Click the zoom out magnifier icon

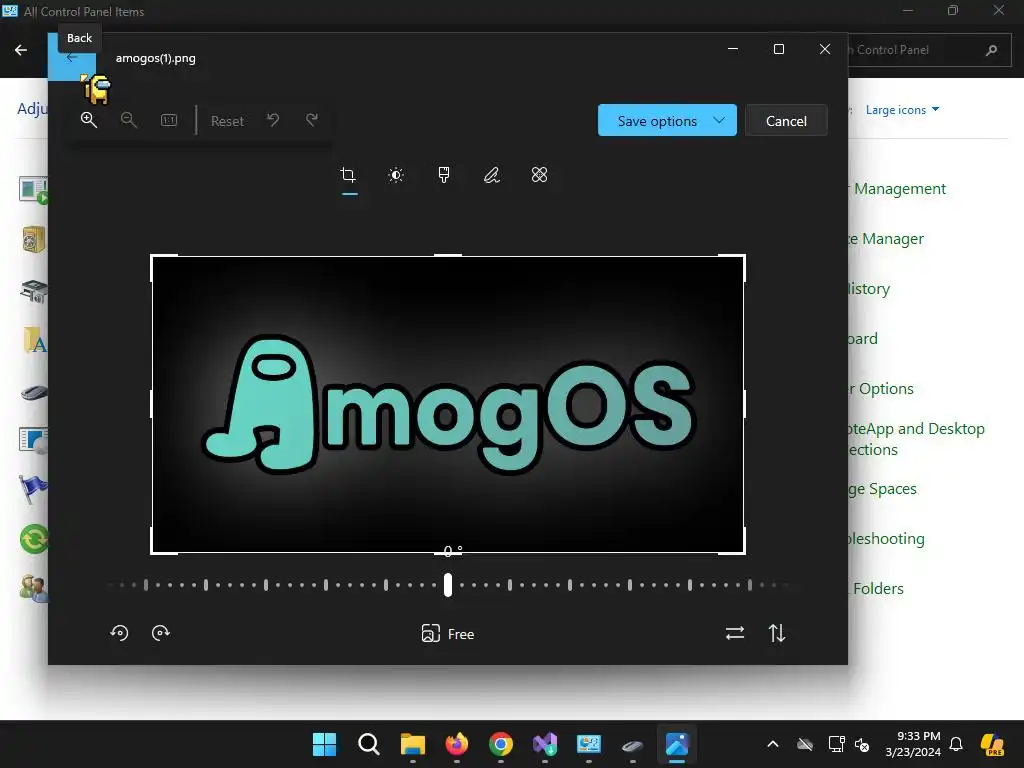click(129, 120)
